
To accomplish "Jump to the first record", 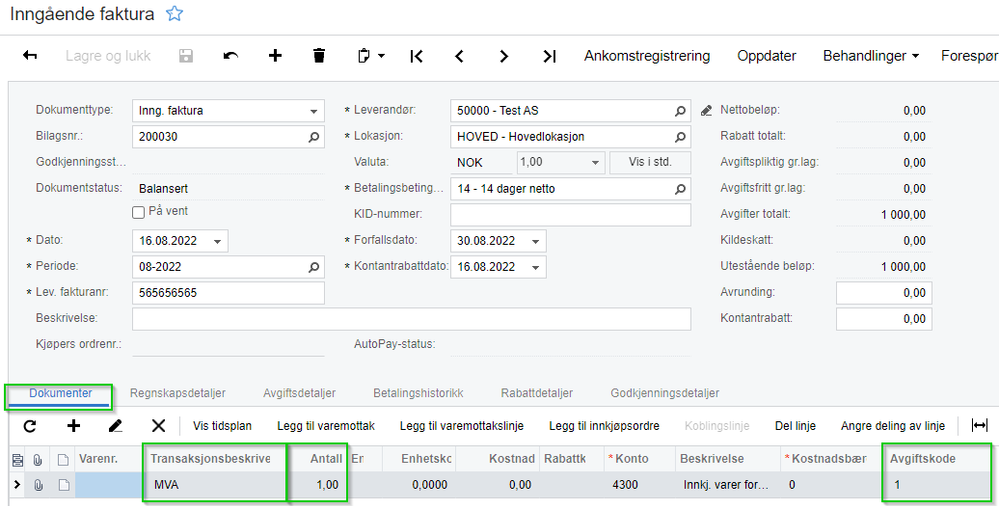I will 416,56.
